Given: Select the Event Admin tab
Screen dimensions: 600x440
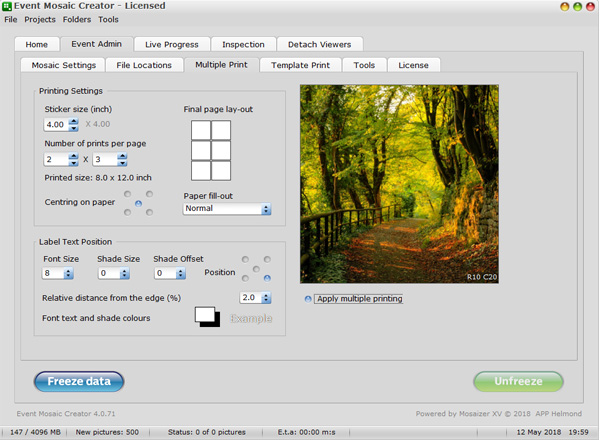Looking at the screenshot, I should point(96,44).
